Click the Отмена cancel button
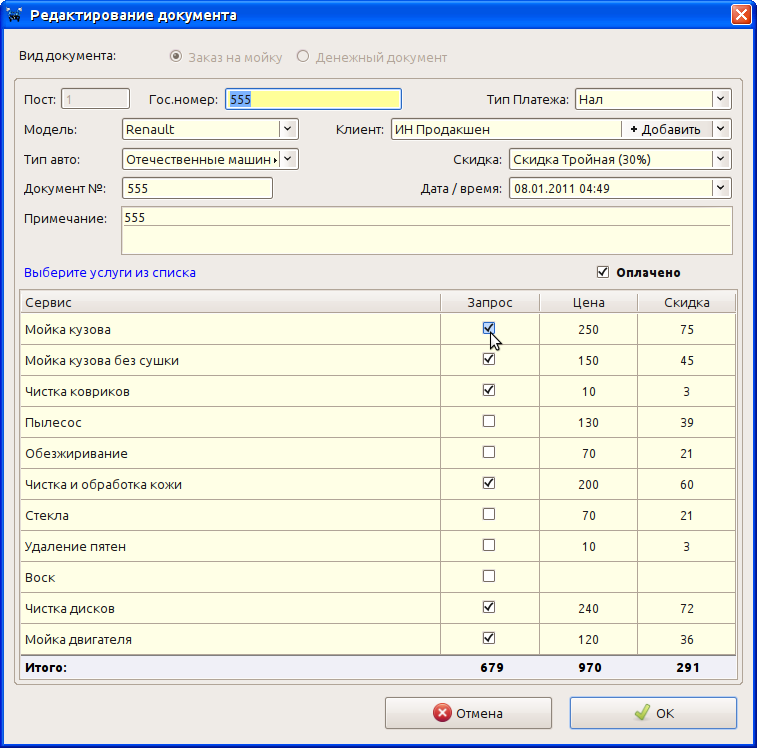Screen dimensions: 757x748 pyautogui.click(x=468, y=713)
